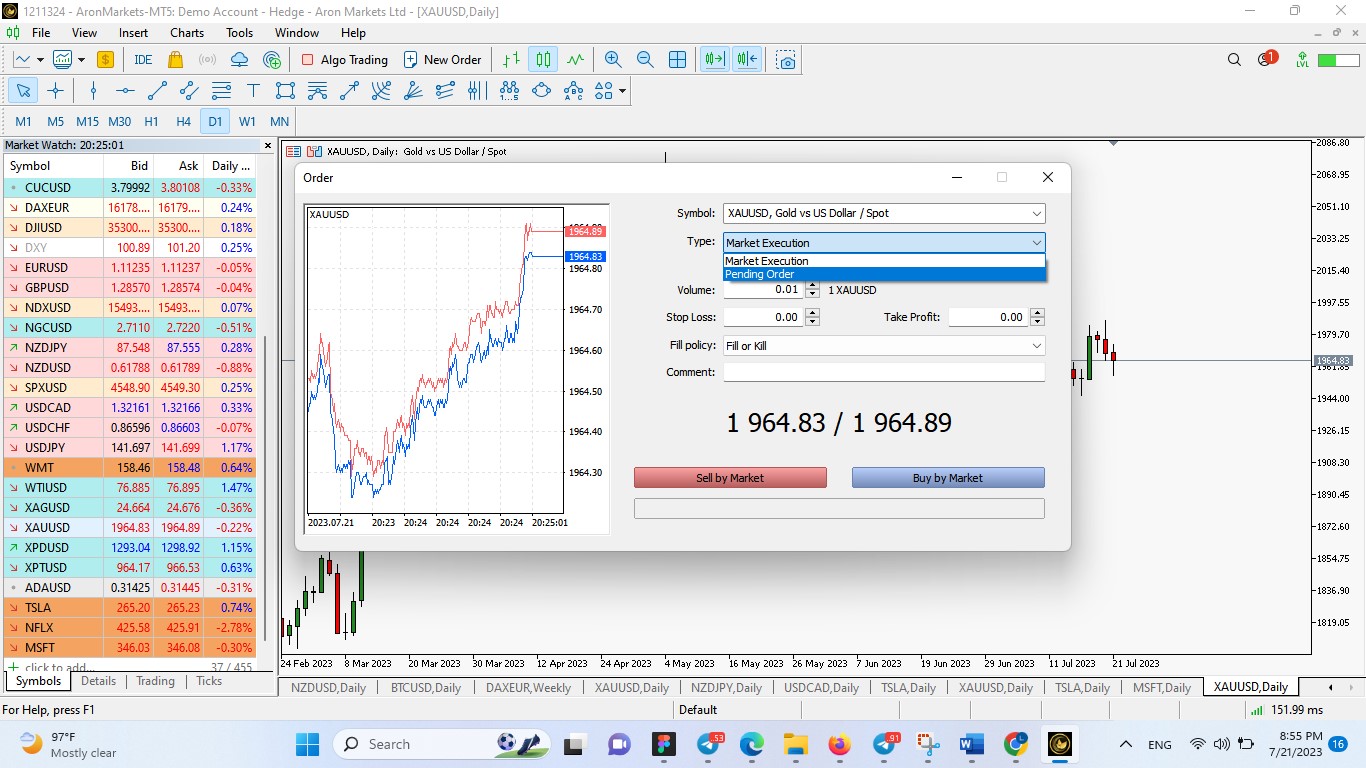The image size is (1366, 768).
Task: Click the Buy by Market button
Action: click(x=948, y=478)
